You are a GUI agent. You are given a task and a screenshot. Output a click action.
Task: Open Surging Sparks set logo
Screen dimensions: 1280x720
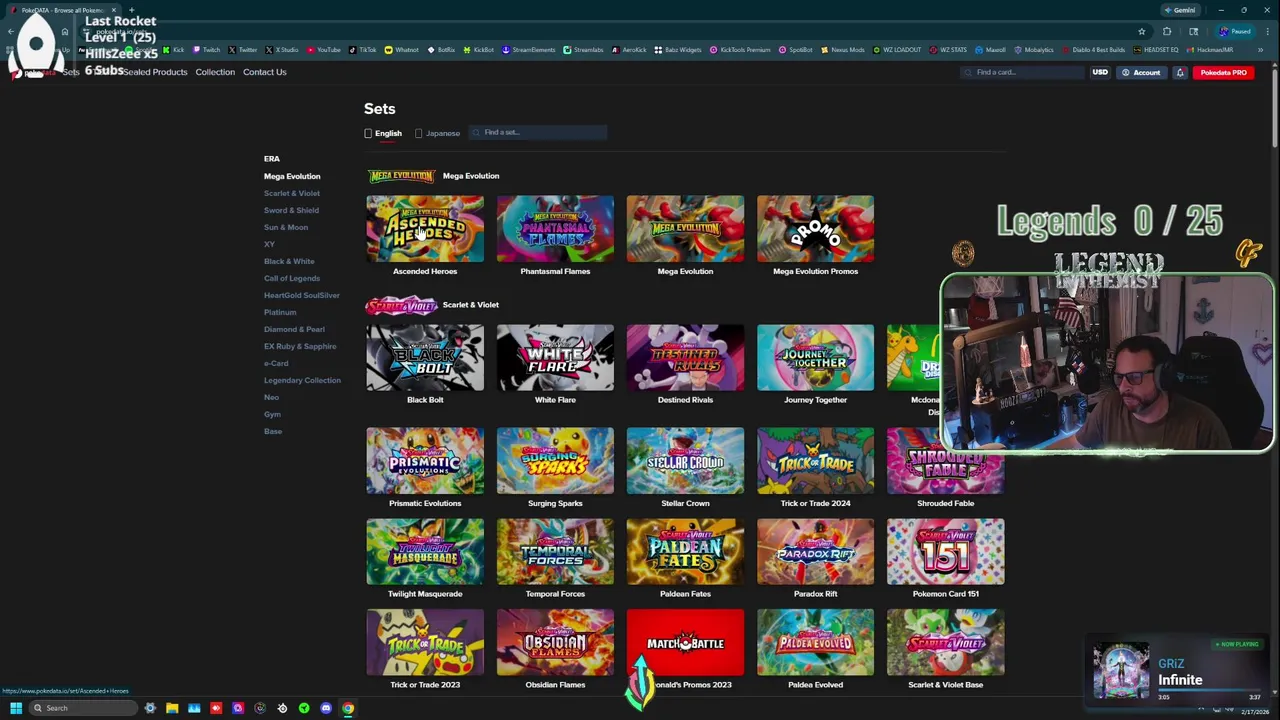pyautogui.click(x=555, y=461)
